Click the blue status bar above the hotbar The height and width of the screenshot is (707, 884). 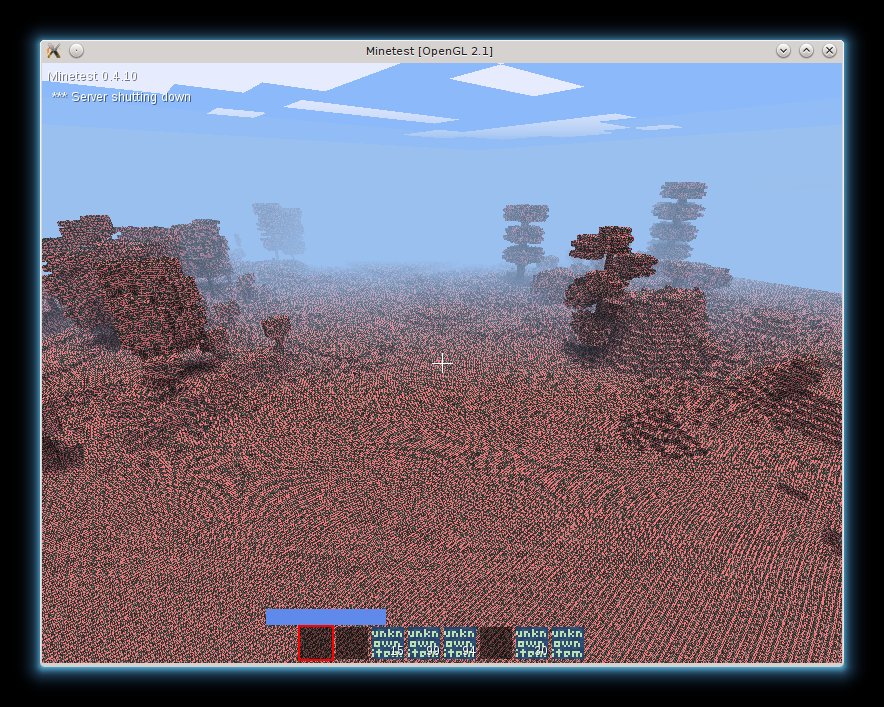pyautogui.click(x=326, y=617)
